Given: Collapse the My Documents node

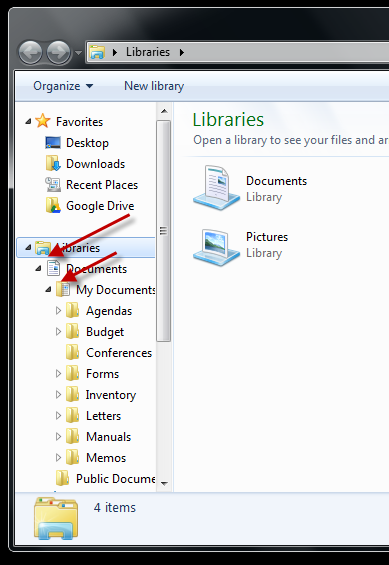Looking at the screenshot, I should [48, 290].
